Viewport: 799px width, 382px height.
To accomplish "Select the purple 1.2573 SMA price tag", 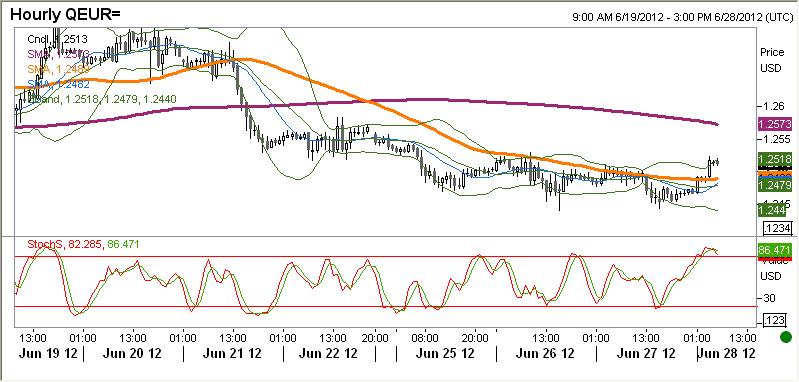I will [774, 124].
